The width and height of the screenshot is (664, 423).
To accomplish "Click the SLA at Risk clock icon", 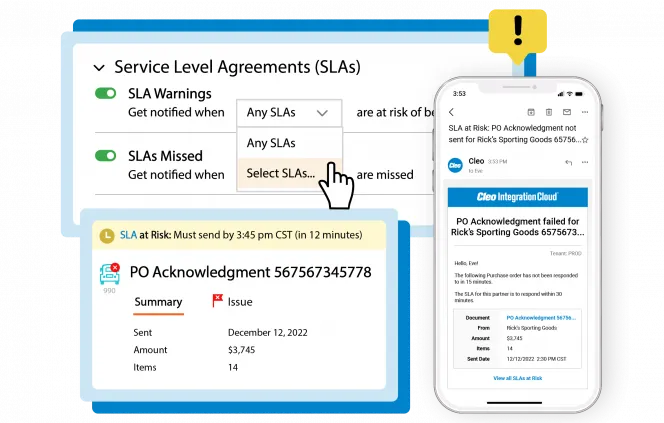I will pos(107,236).
